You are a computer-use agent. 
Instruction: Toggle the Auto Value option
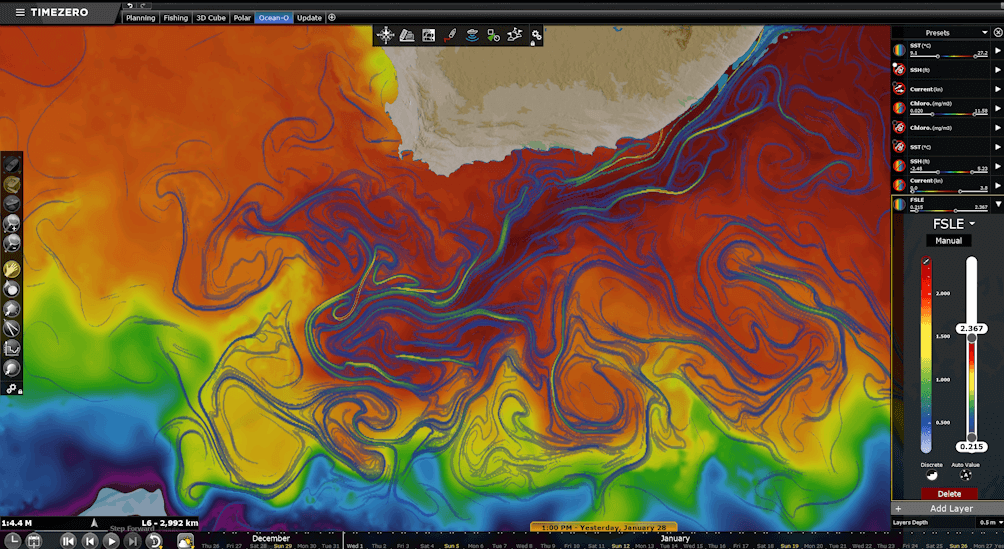966,475
